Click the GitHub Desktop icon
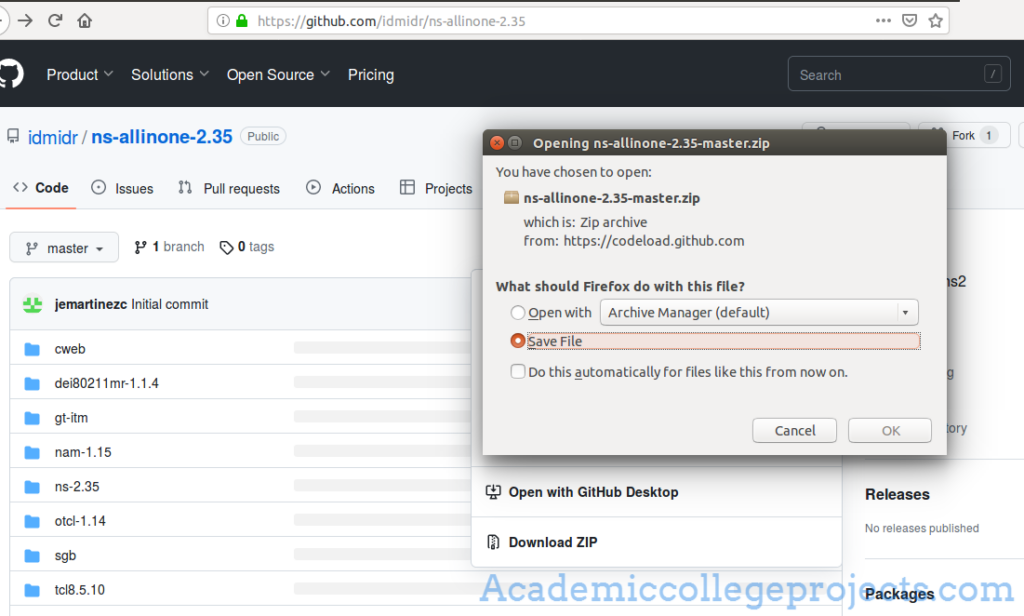1024x616 pixels. tap(493, 492)
